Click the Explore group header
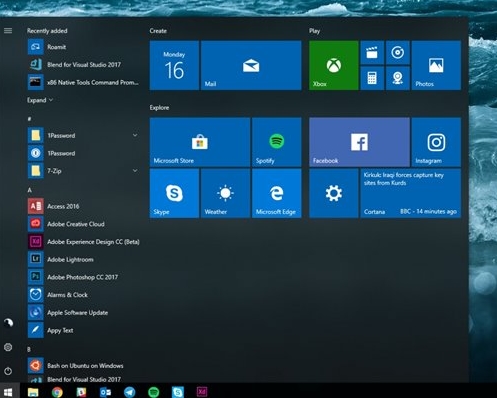The width and height of the screenshot is (497, 398). [159, 108]
